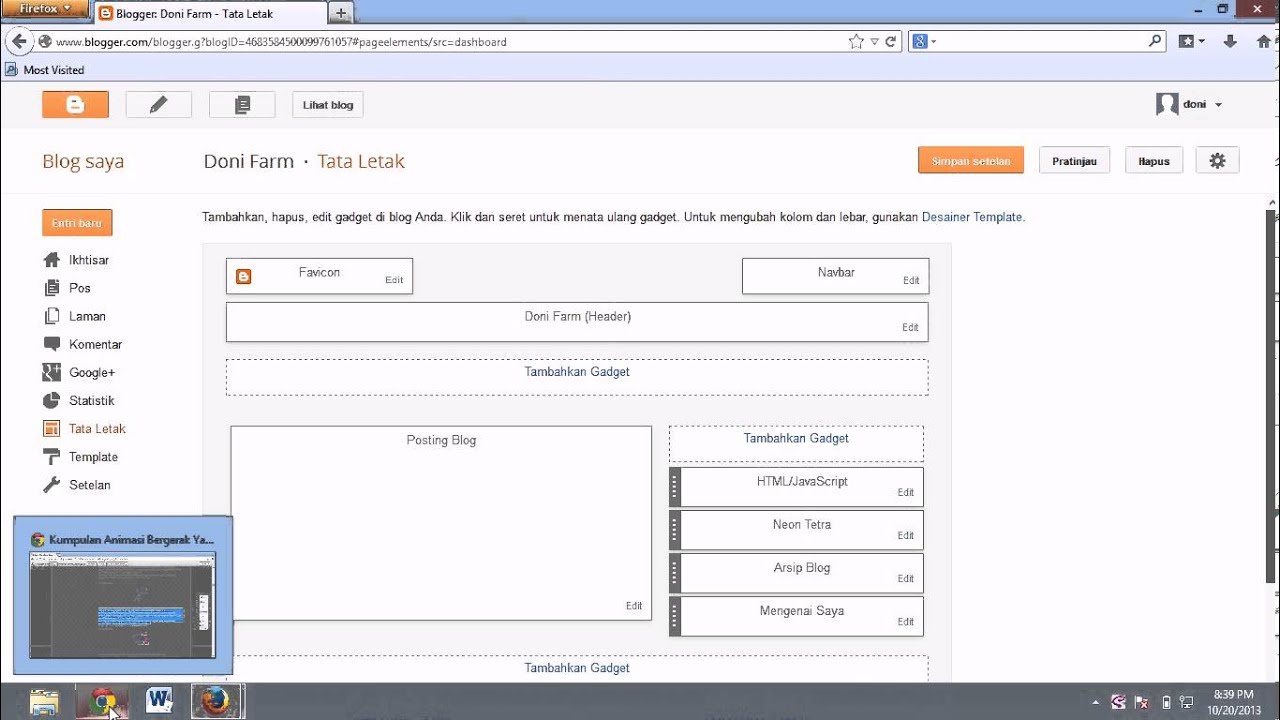The height and width of the screenshot is (720, 1280).
Task: Show hidden system tray icons
Action: click(x=1095, y=702)
